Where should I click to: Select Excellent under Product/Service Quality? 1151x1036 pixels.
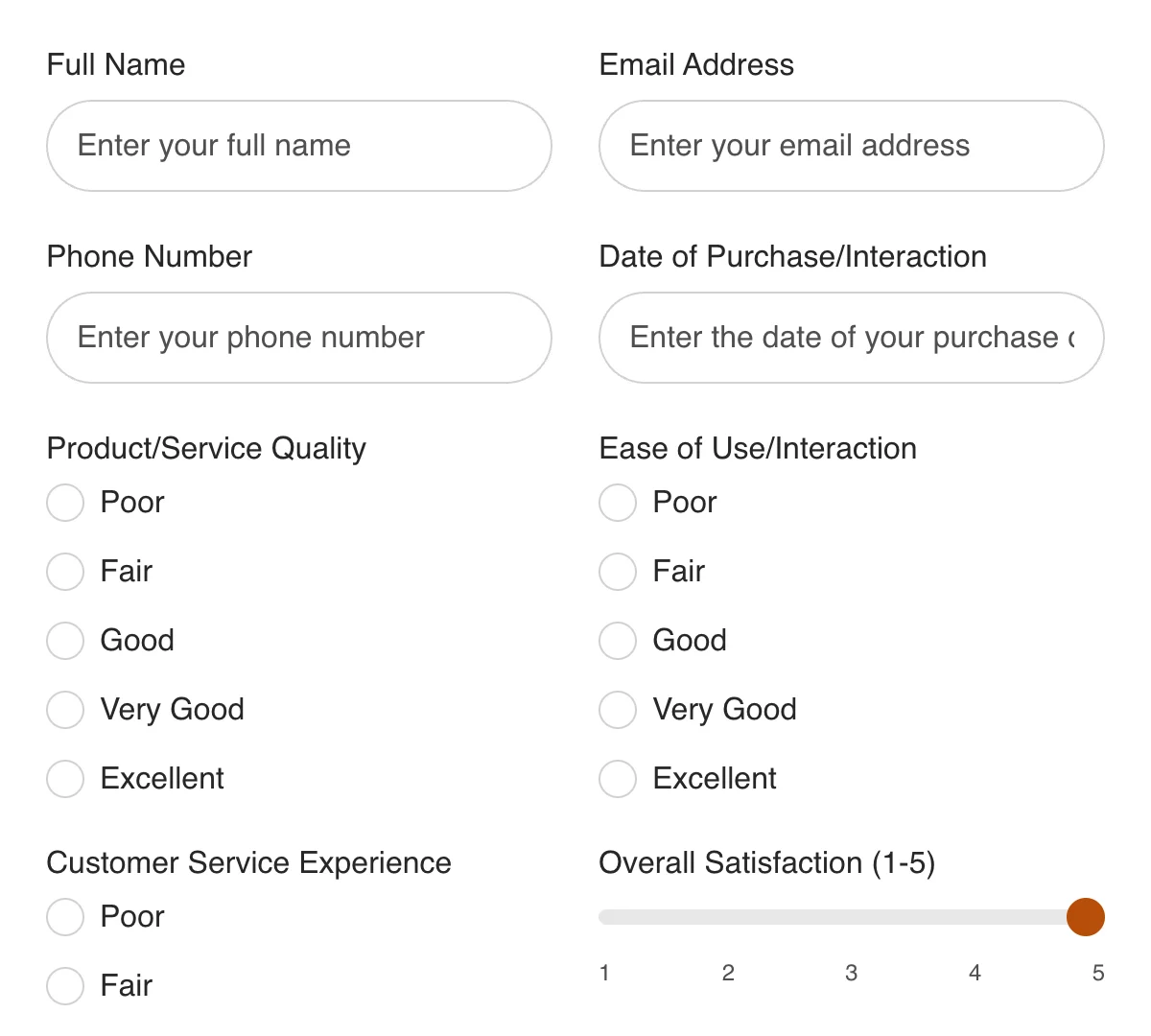click(x=65, y=778)
